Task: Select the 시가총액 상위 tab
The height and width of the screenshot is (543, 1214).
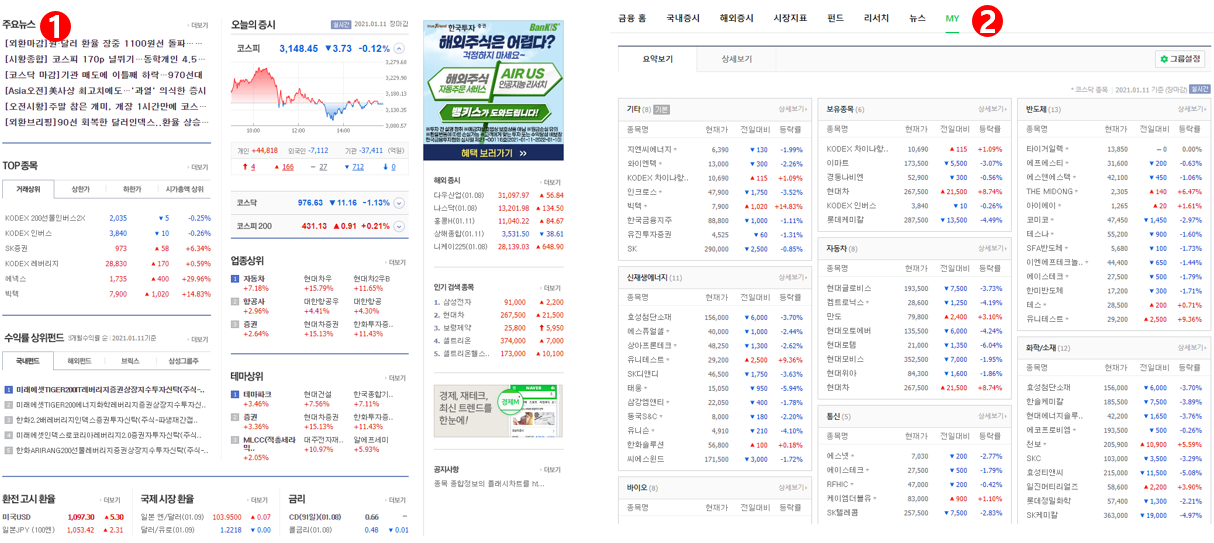Action: [184, 189]
